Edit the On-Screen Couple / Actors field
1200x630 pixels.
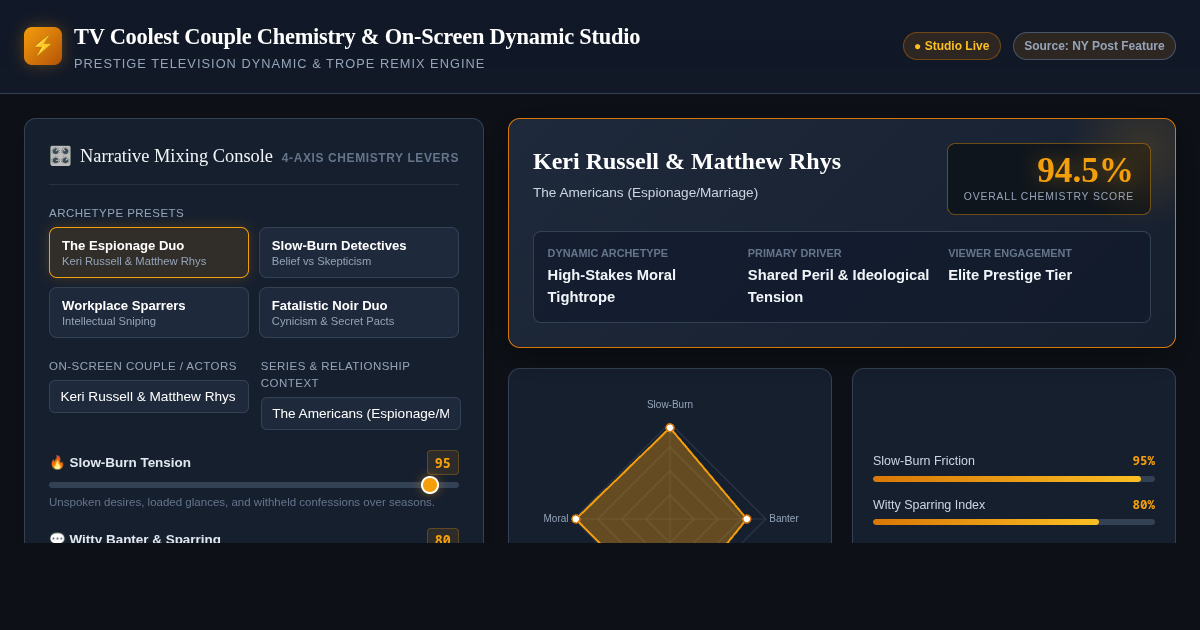(149, 396)
